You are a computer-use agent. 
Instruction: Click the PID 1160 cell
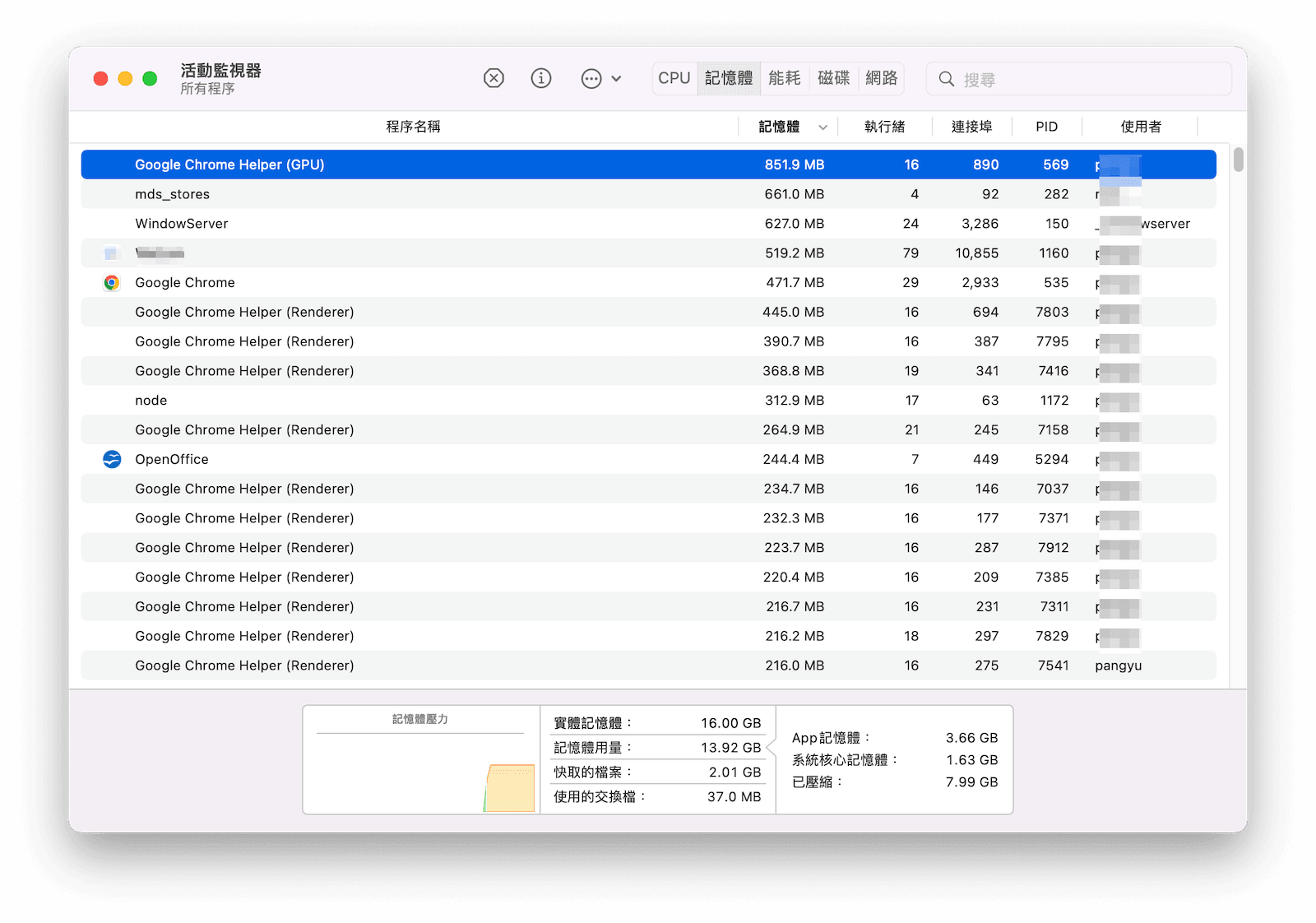tap(1054, 253)
